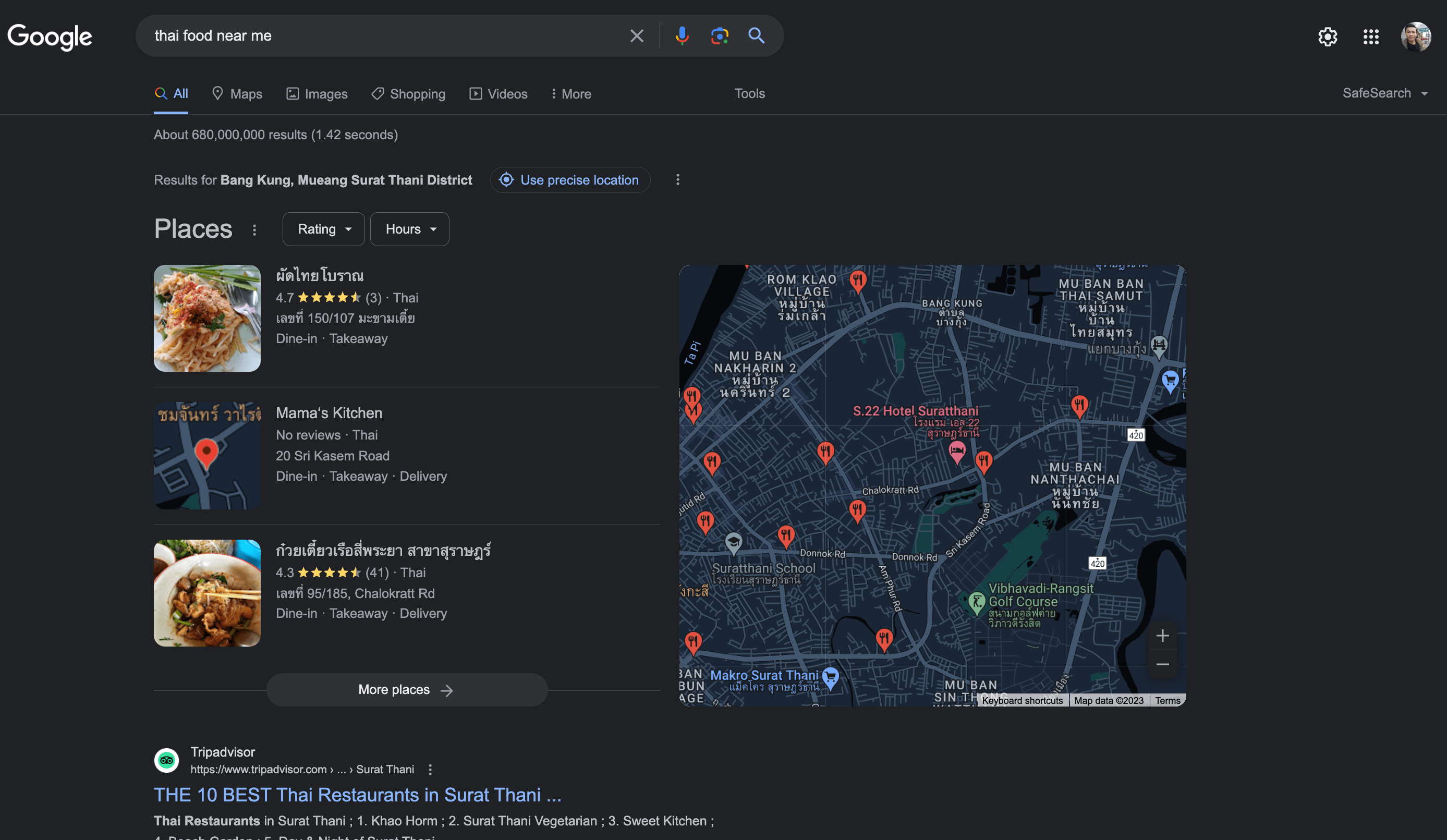This screenshot has height=840, width=1447.
Task: Open the ก๋วยเตี๋ยวเรือสี่พระยา place listing
Action: 383,551
